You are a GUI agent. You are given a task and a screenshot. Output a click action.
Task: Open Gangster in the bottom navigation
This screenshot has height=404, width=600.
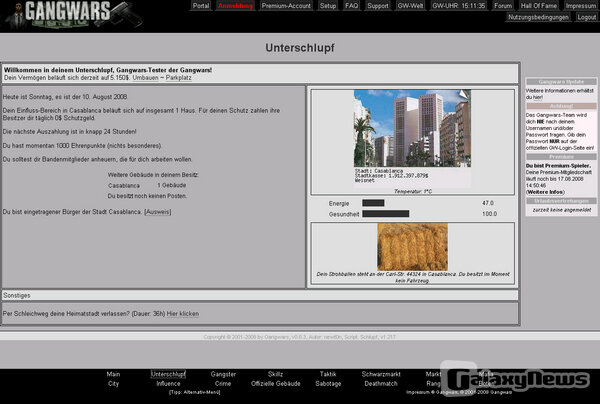click(223, 374)
